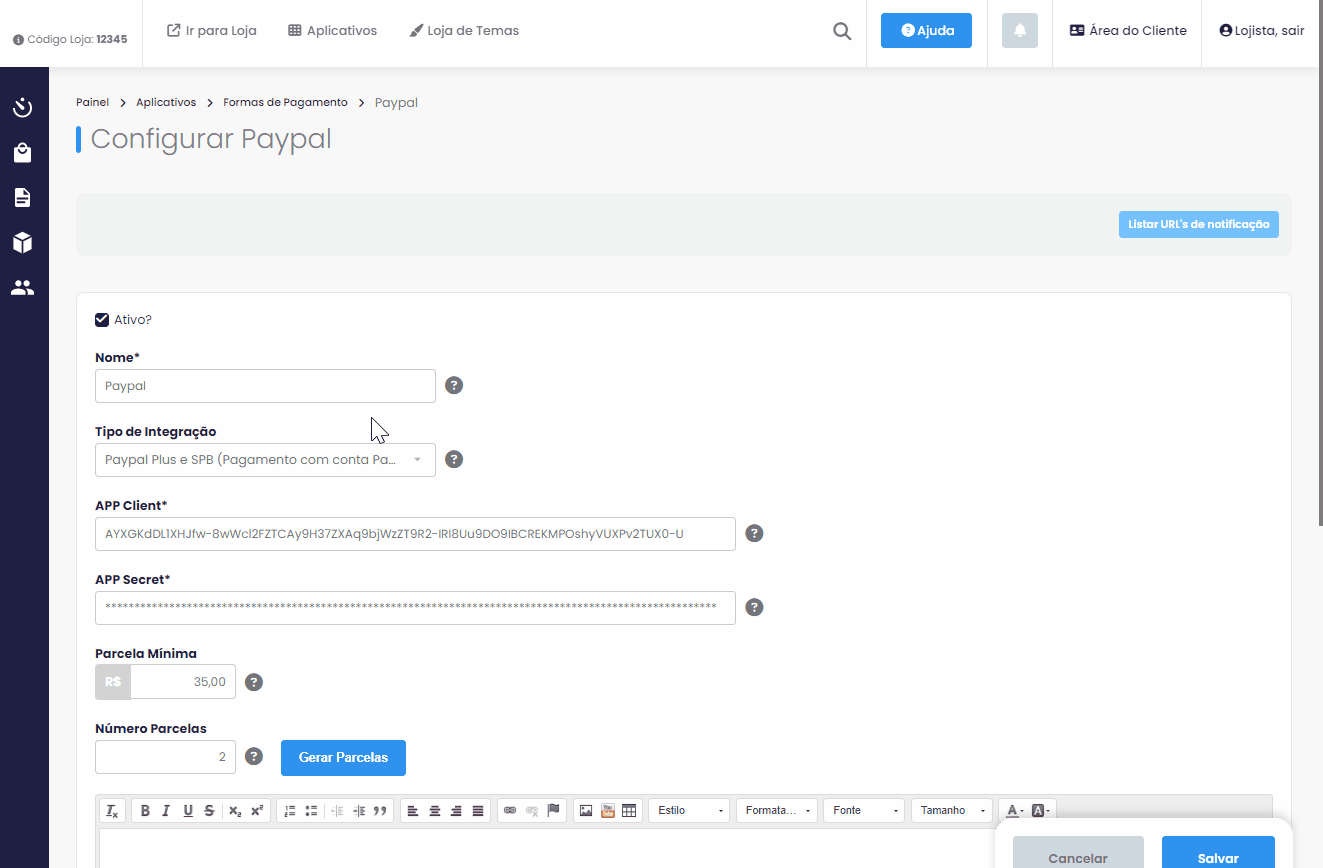
Task: Insert an image in the editor
Action: click(x=586, y=810)
